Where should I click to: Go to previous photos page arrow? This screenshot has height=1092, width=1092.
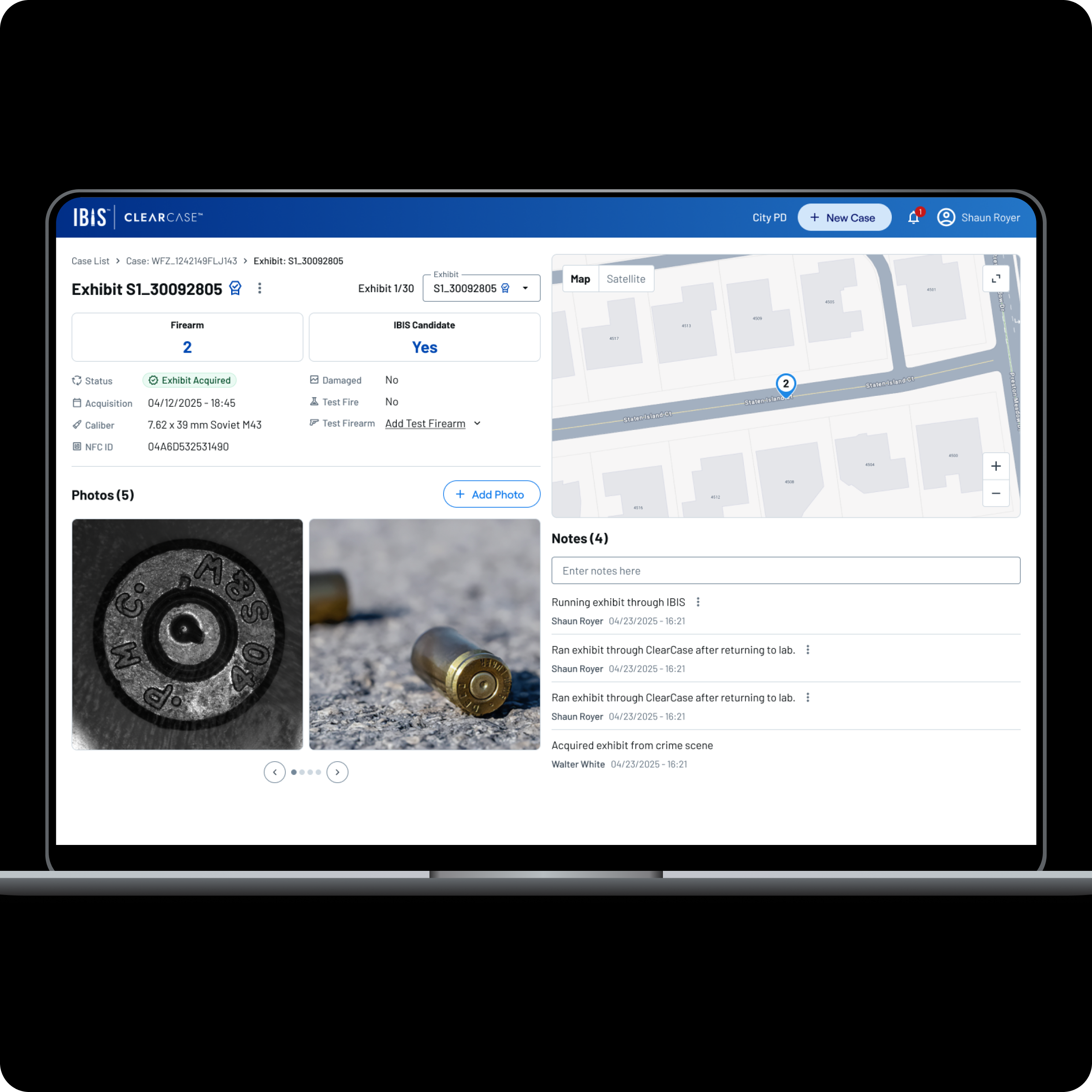[x=275, y=772]
